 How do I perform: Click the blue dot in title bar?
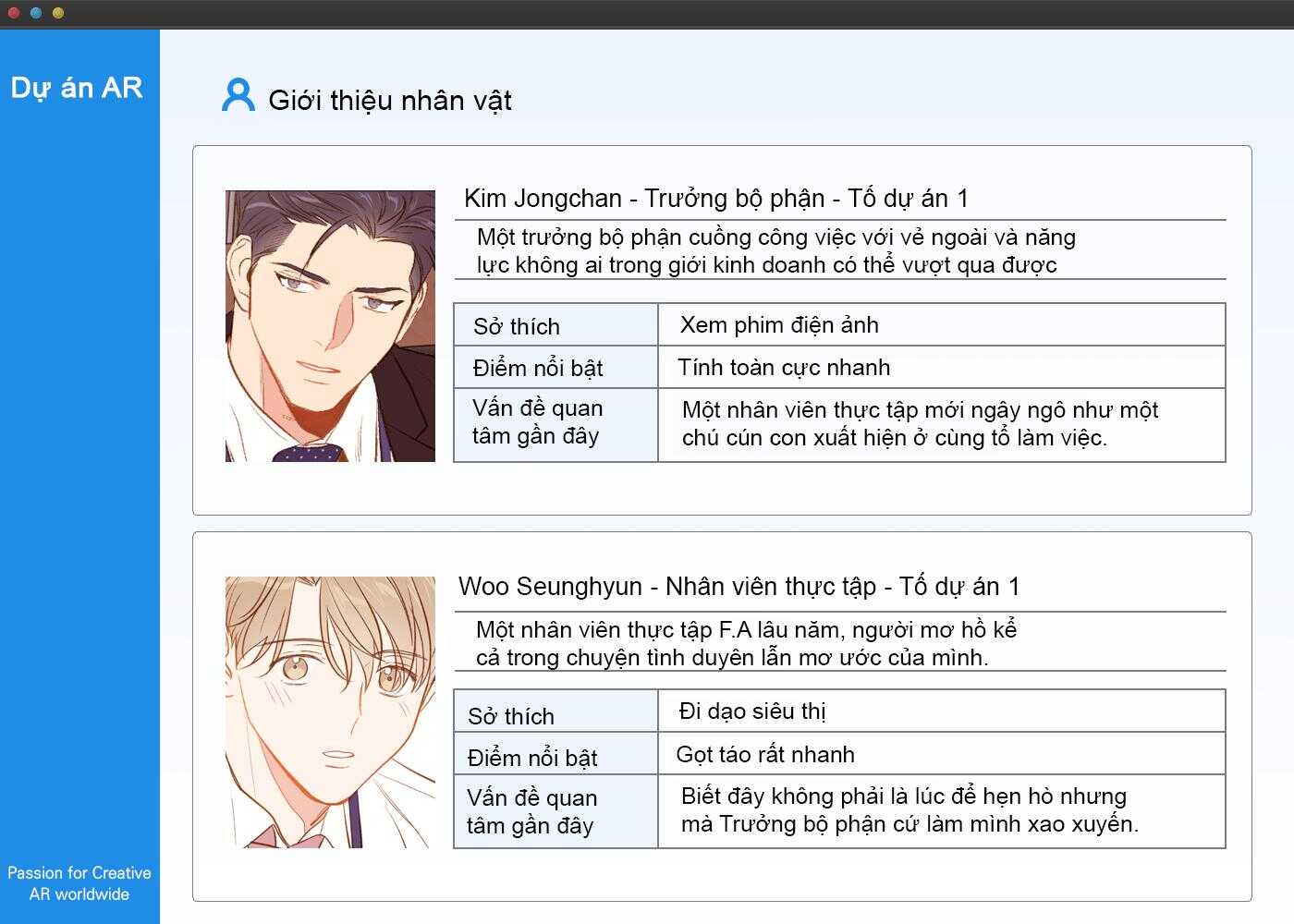tap(36, 13)
